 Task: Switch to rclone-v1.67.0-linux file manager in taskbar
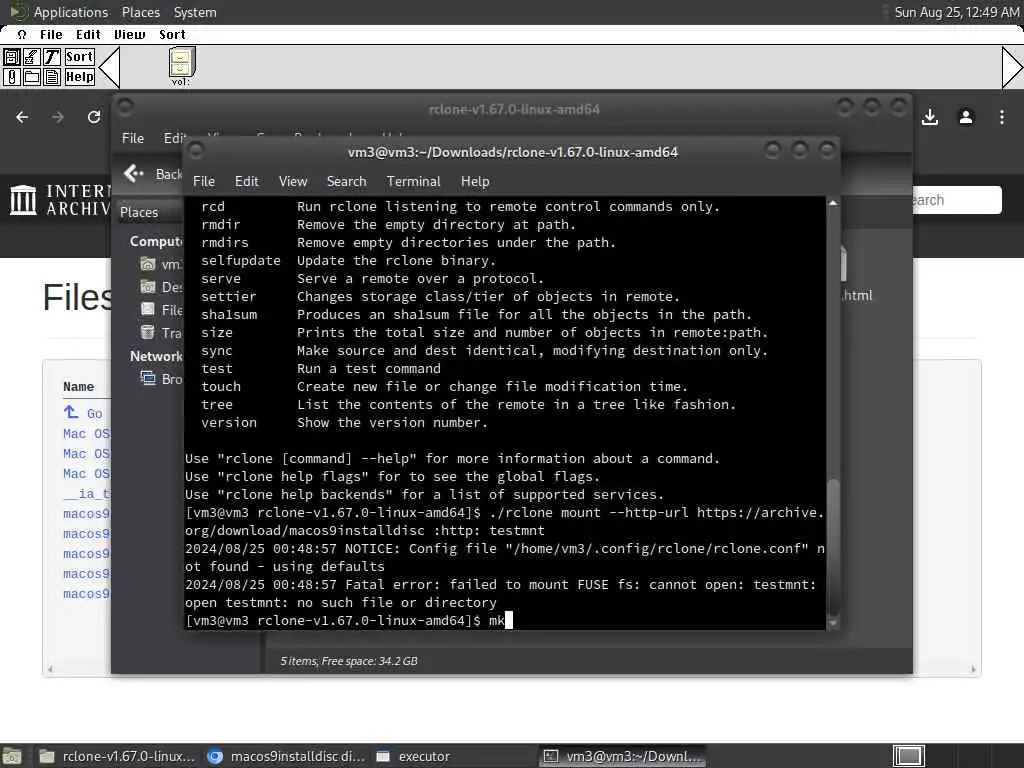pyautogui.click(x=117, y=756)
